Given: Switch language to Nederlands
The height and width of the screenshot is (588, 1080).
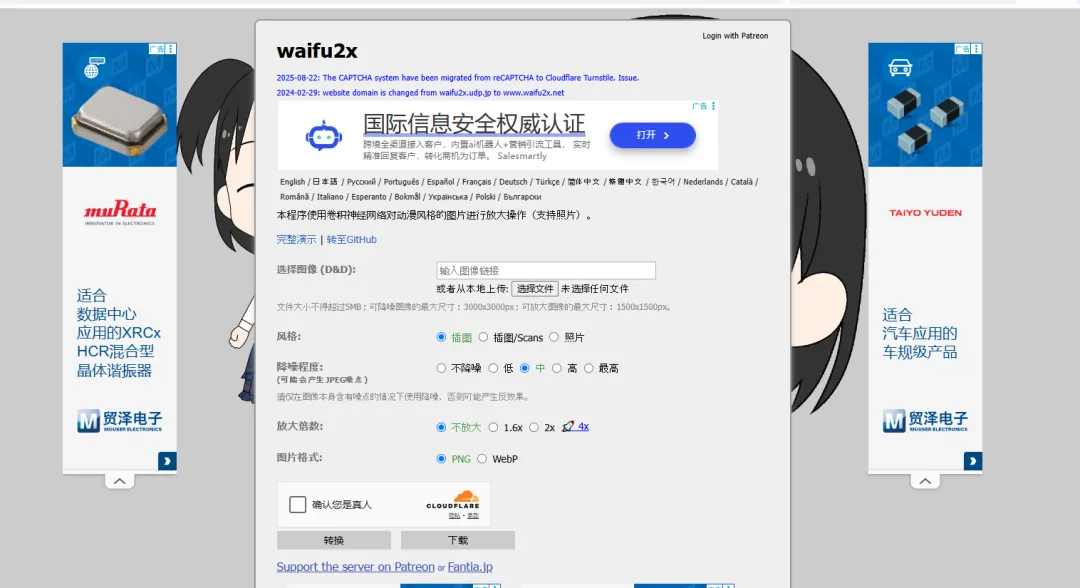Looking at the screenshot, I should (x=703, y=182).
